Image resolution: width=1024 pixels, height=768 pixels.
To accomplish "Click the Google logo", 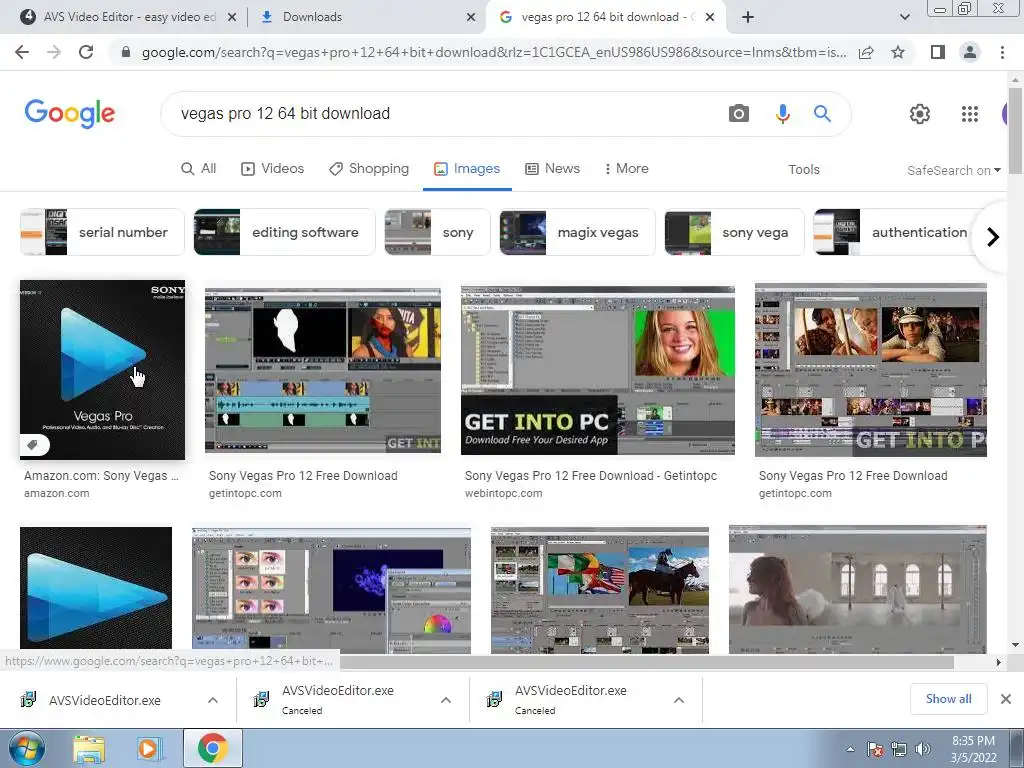I will click(x=70, y=114).
